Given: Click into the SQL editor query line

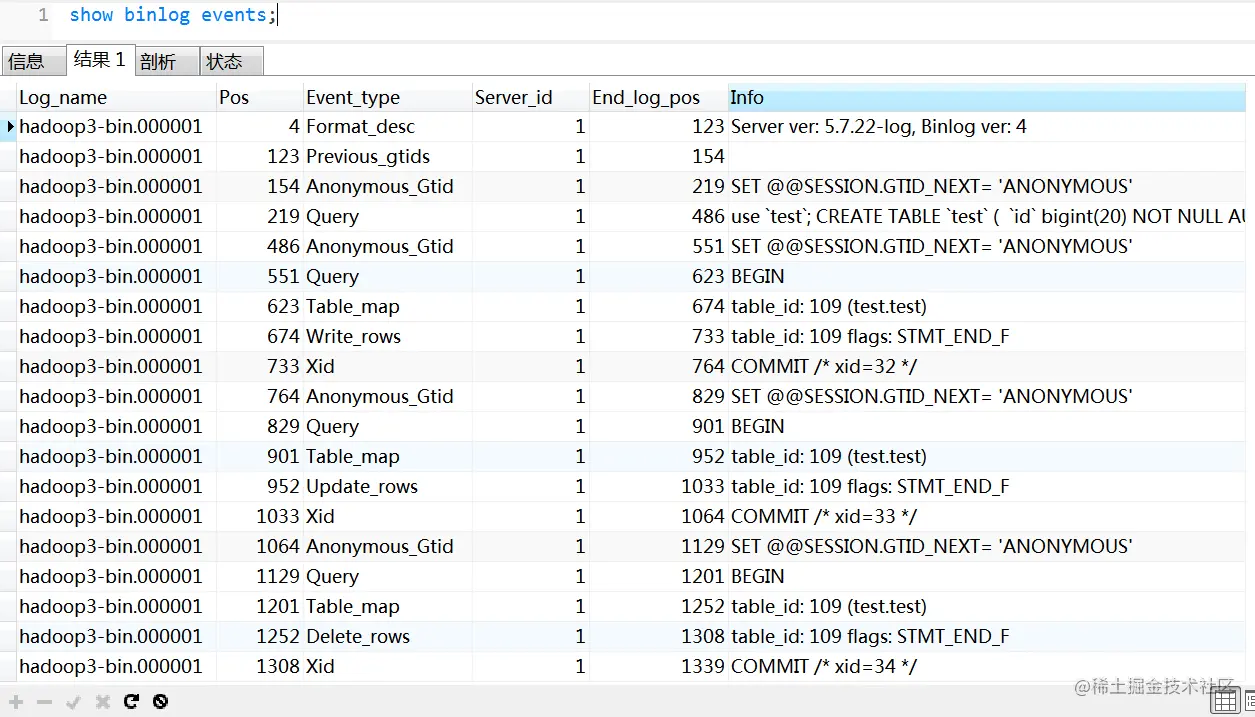Looking at the screenshot, I should coord(174,15).
